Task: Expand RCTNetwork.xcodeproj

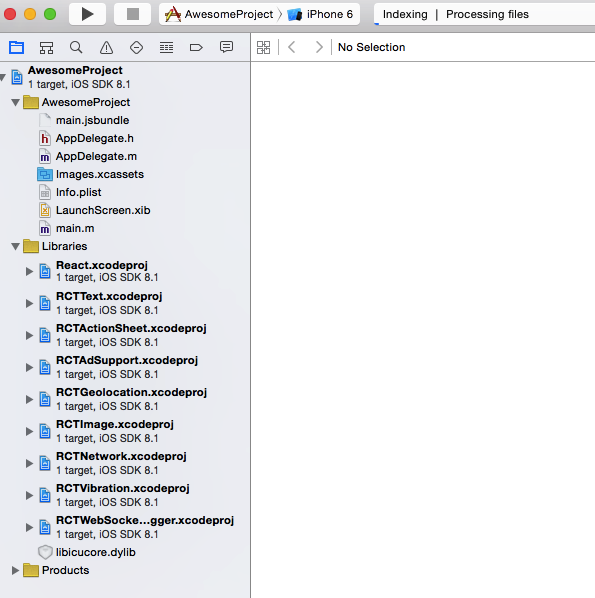Action: 29,463
